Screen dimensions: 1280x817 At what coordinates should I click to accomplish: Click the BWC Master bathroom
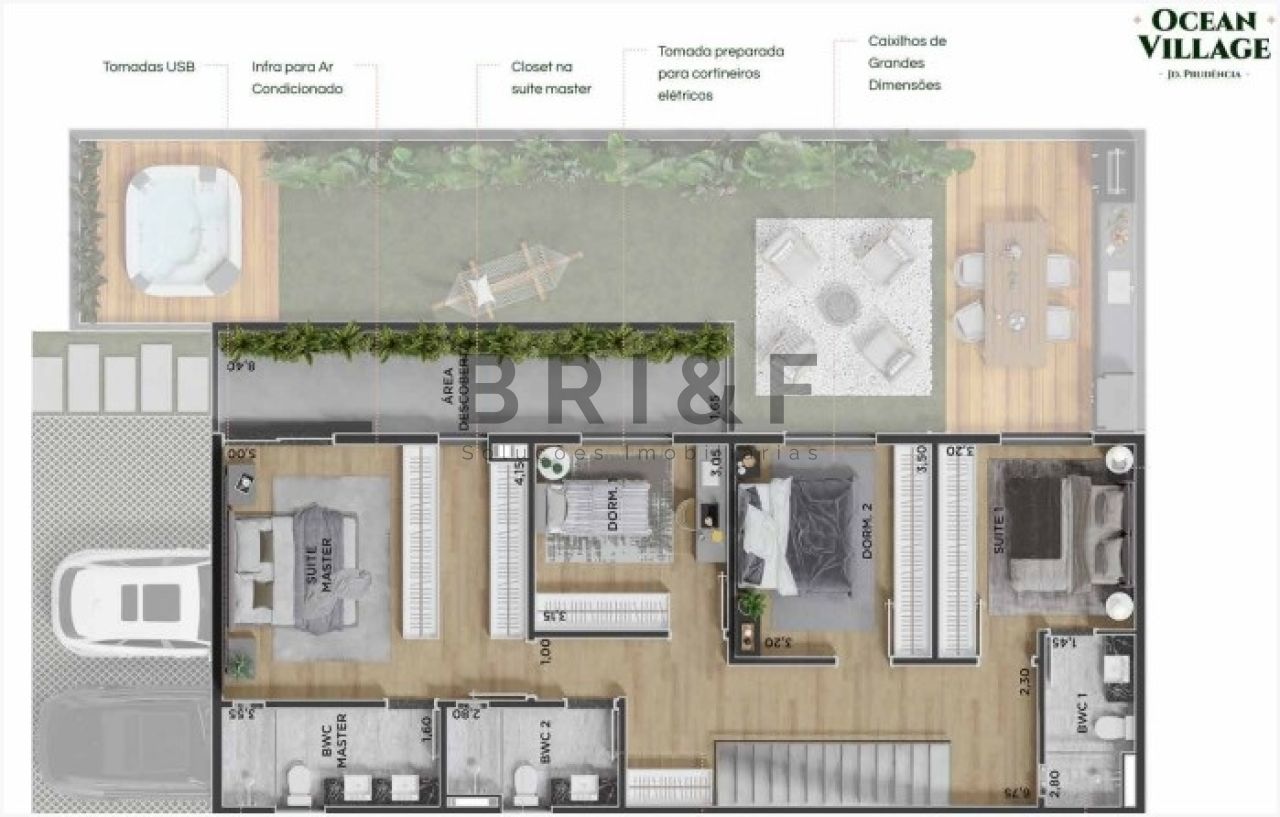click(332, 754)
